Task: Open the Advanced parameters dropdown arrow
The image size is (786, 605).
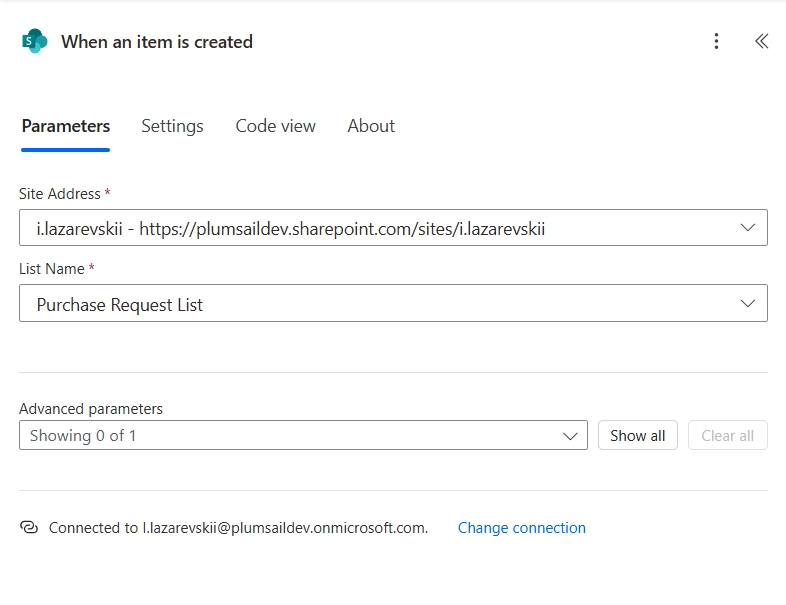Action: tap(570, 436)
